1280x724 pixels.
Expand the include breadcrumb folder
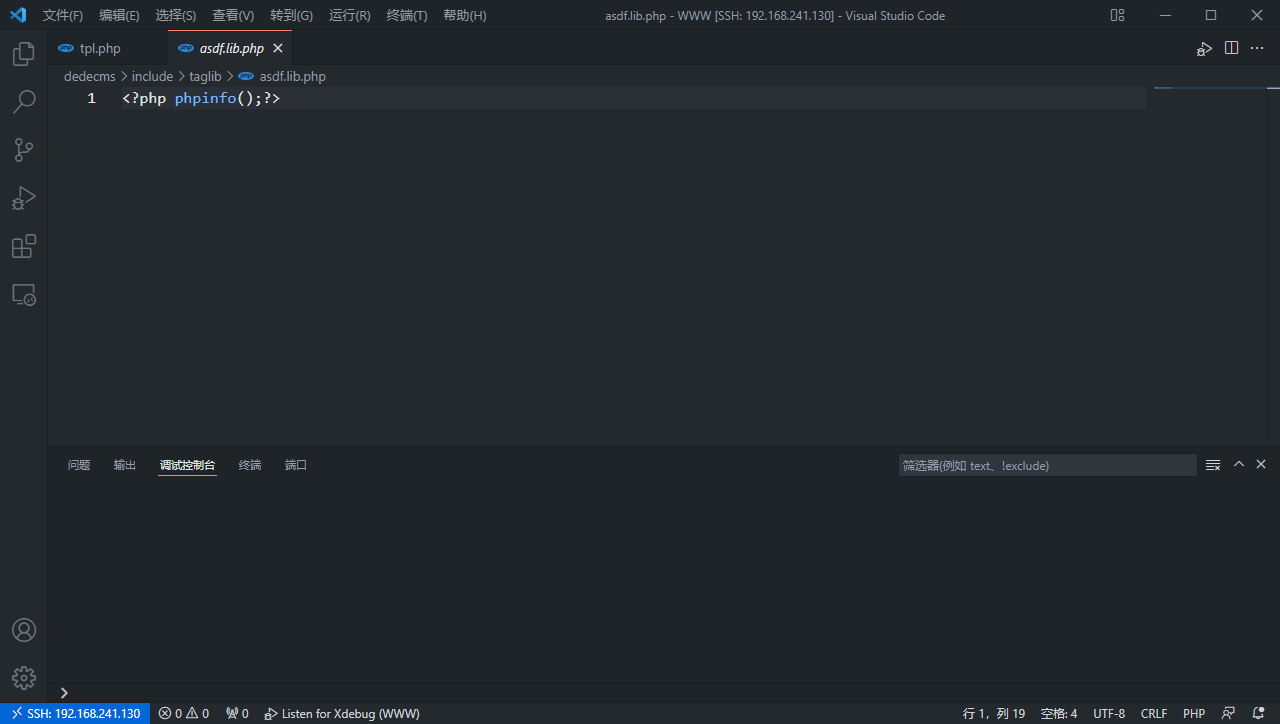tap(152, 76)
